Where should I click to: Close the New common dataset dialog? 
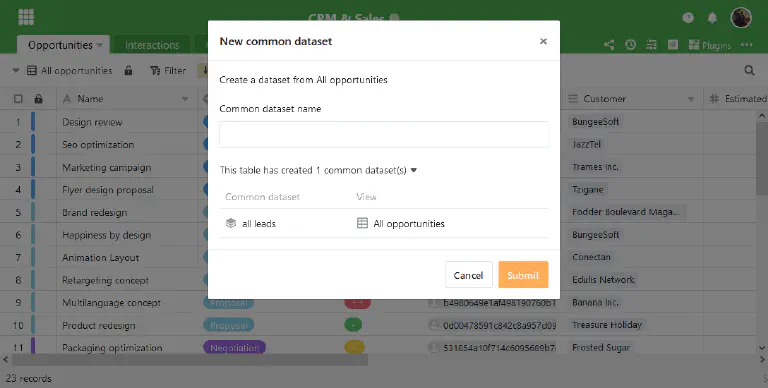[543, 41]
